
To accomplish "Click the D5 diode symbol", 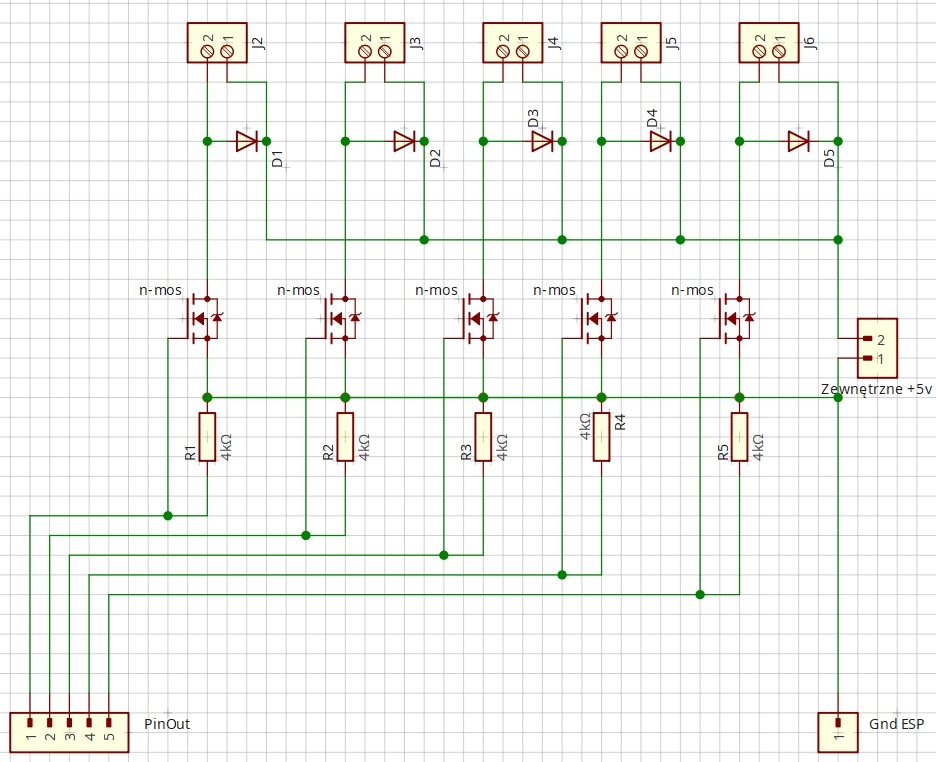I will tap(798, 141).
